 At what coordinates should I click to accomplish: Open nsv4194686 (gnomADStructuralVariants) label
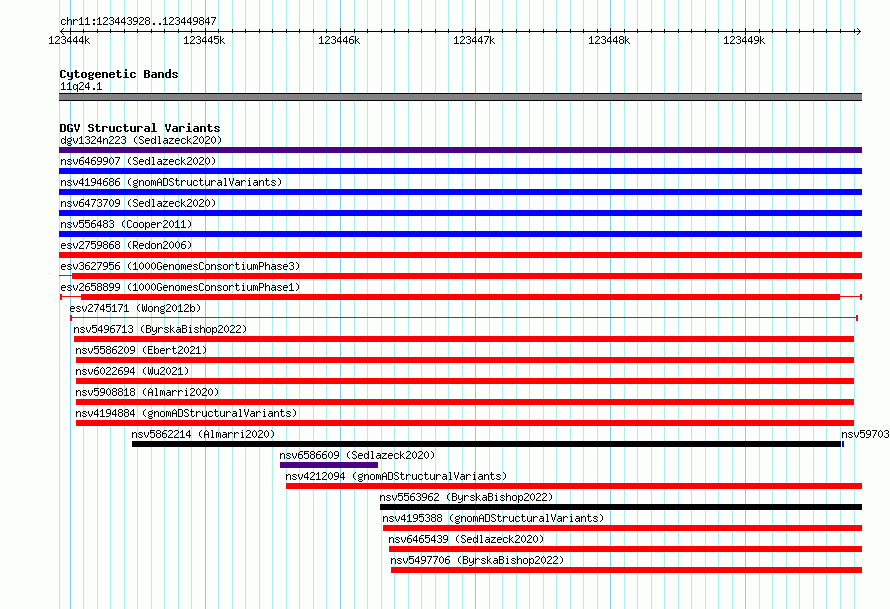pyautogui.click(x=171, y=182)
